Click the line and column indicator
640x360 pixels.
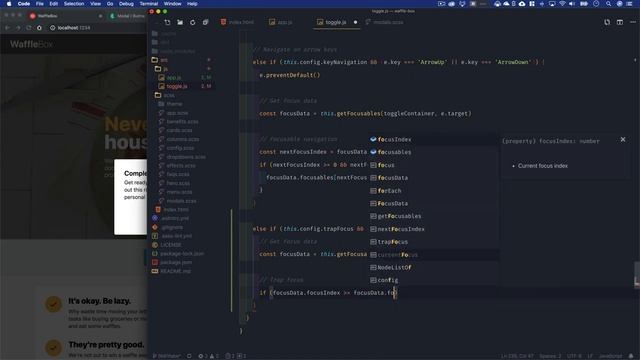[517, 356]
